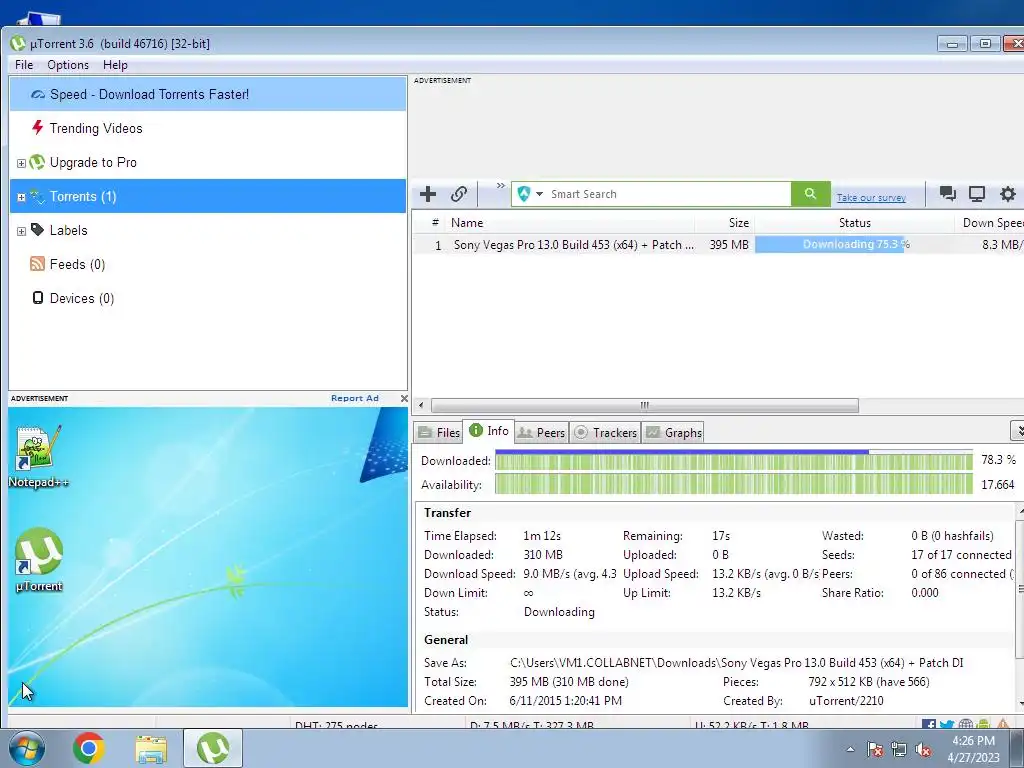
Task: Show hidden tray icons arrow
Action: click(850, 749)
